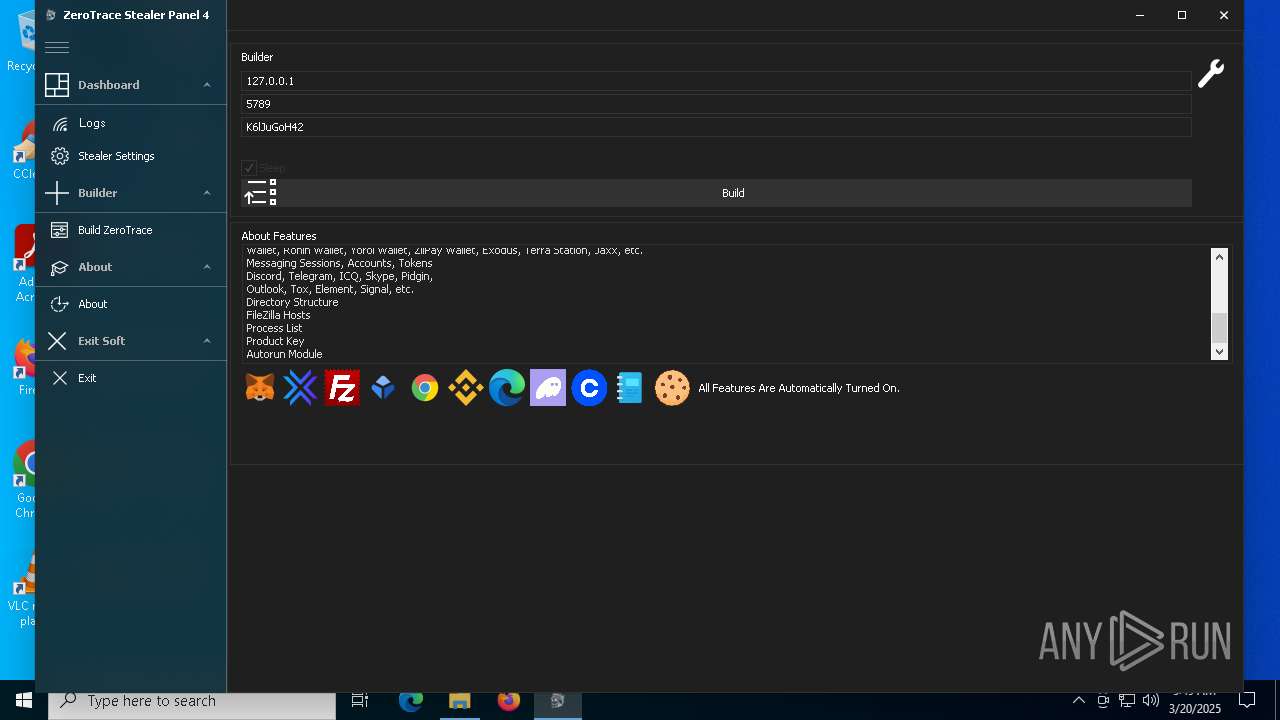Viewport: 1280px width, 720px height.
Task: Open Stealer Settings gear icon
Action: [60, 156]
